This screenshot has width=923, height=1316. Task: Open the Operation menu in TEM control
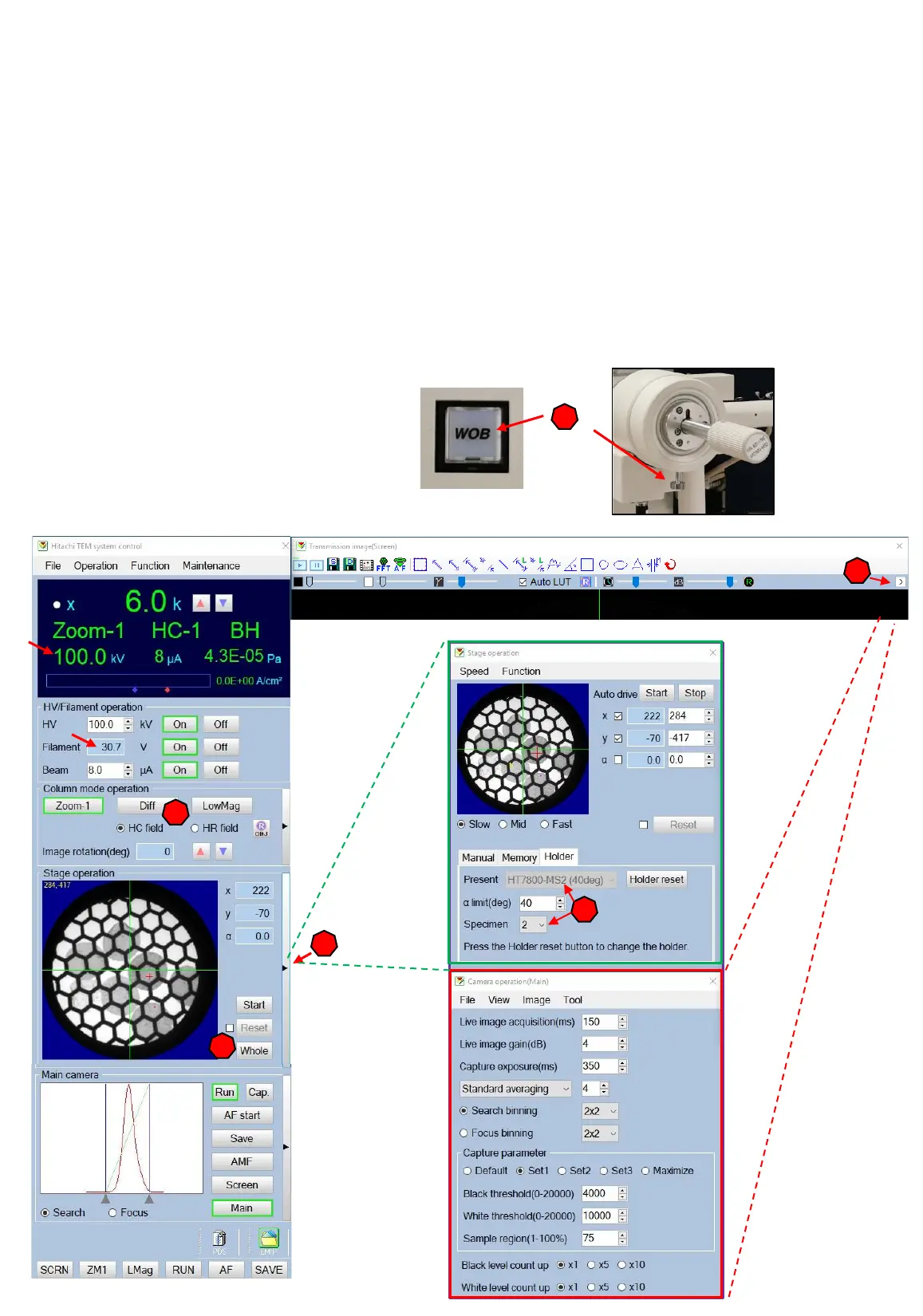[x=96, y=565]
